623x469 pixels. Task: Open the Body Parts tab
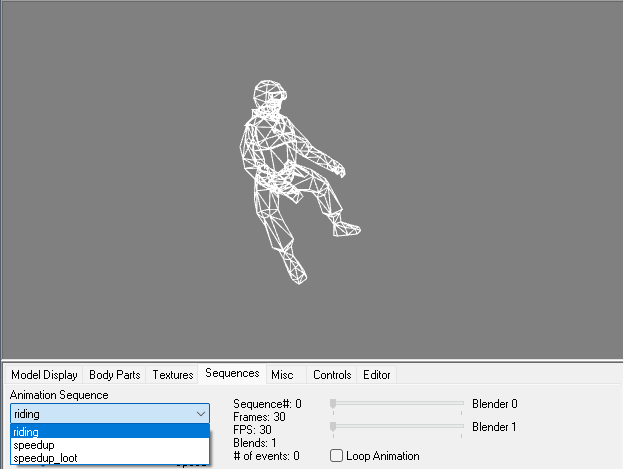coord(114,375)
